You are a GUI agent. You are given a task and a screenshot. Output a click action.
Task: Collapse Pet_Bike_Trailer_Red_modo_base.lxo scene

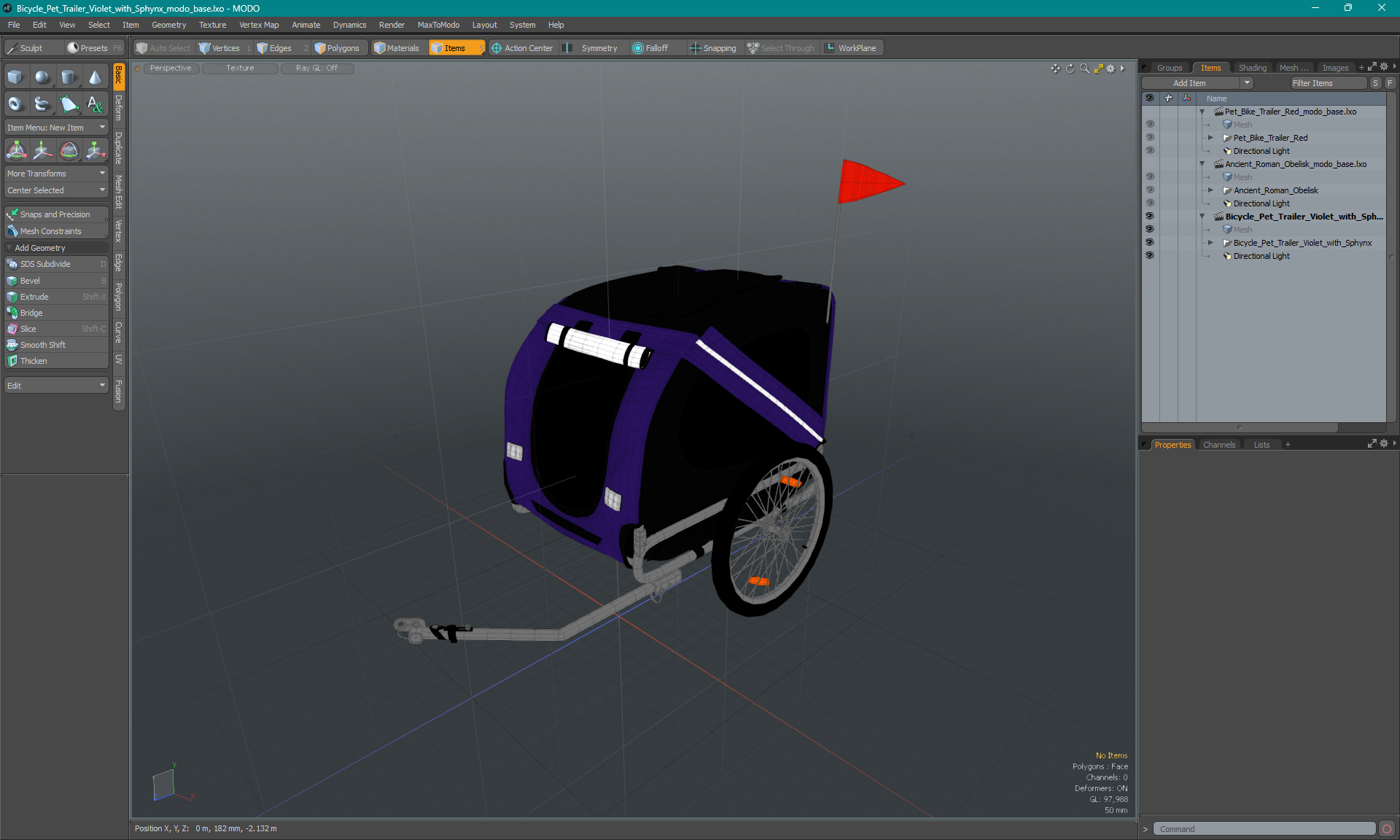click(x=1202, y=112)
